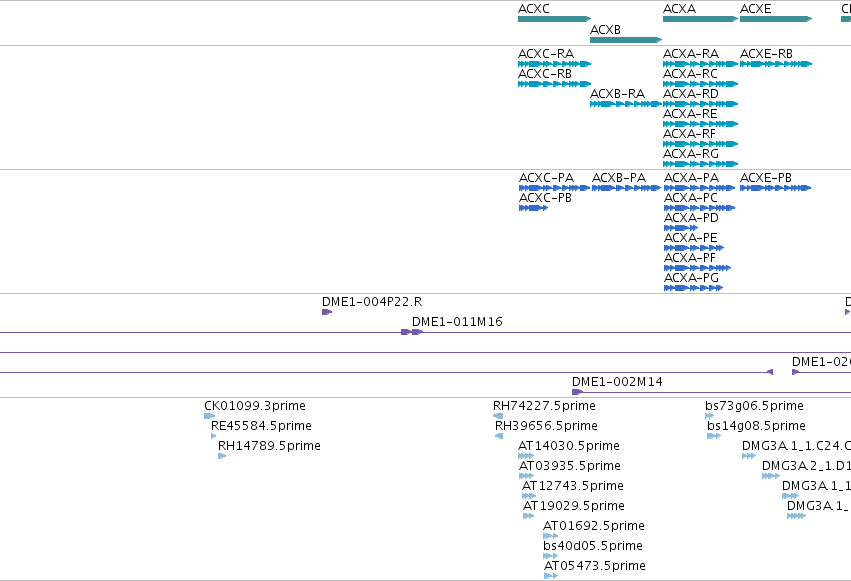The height and width of the screenshot is (581, 851).
Task: Open protein ACXA-PG
Action: (x=694, y=288)
